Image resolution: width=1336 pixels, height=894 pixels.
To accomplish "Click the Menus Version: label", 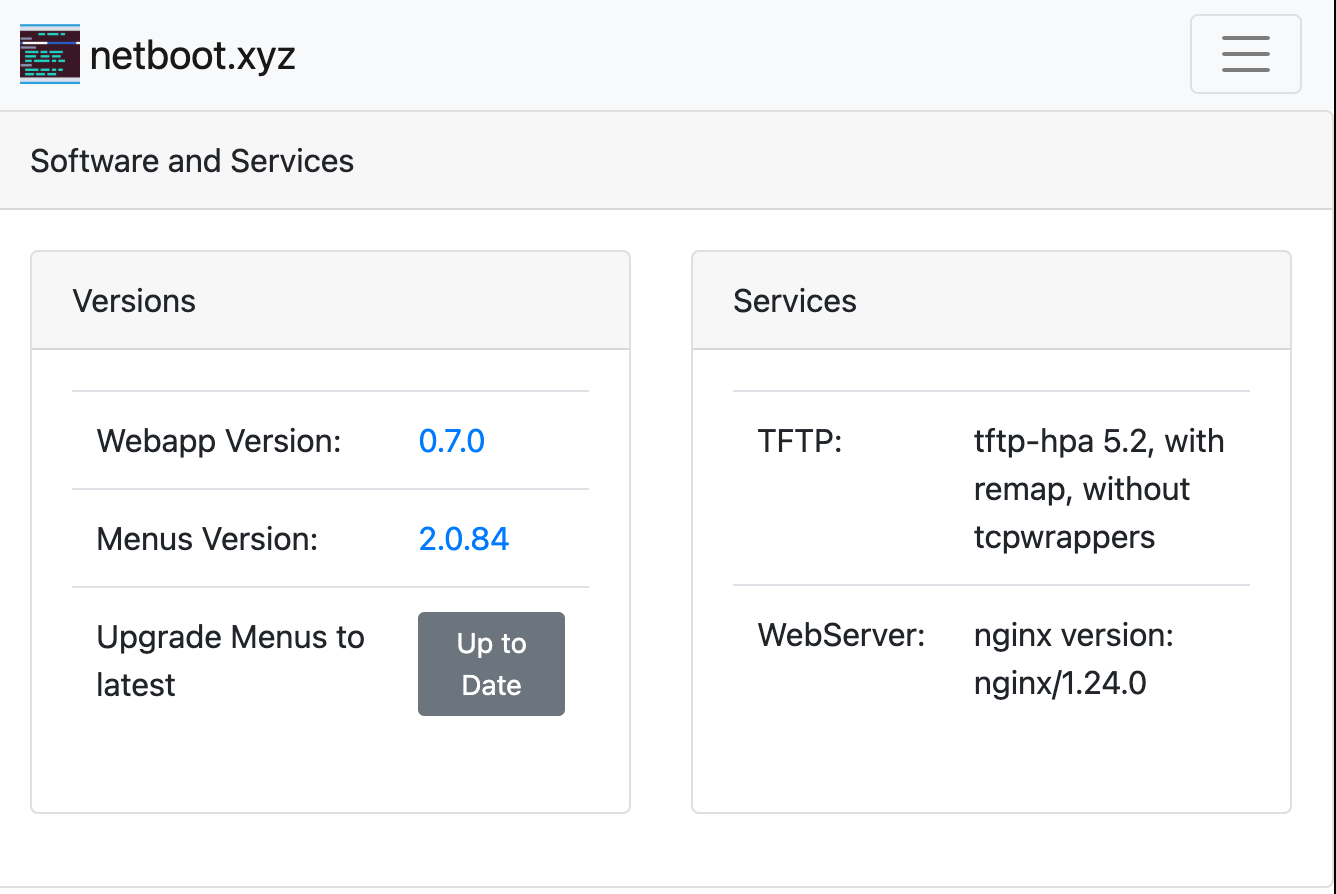I will [207, 539].
